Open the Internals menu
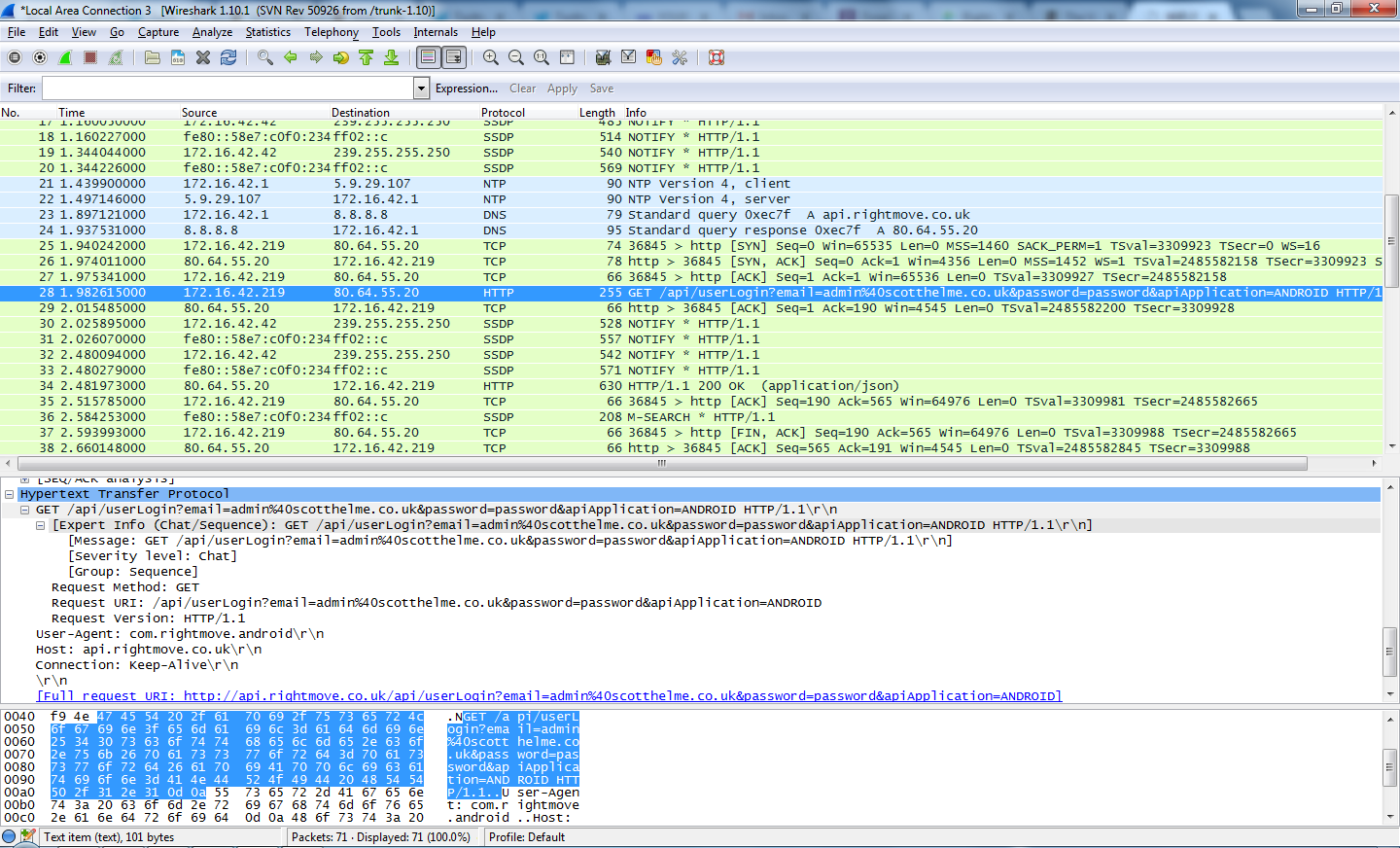Viewport: 1400px width, 848px height. [436, 32]
